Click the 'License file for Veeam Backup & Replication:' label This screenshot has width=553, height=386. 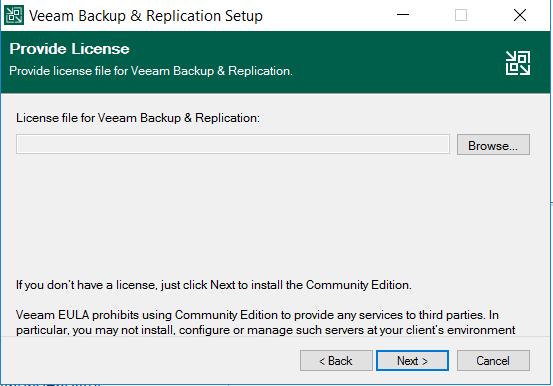(138, 118)
